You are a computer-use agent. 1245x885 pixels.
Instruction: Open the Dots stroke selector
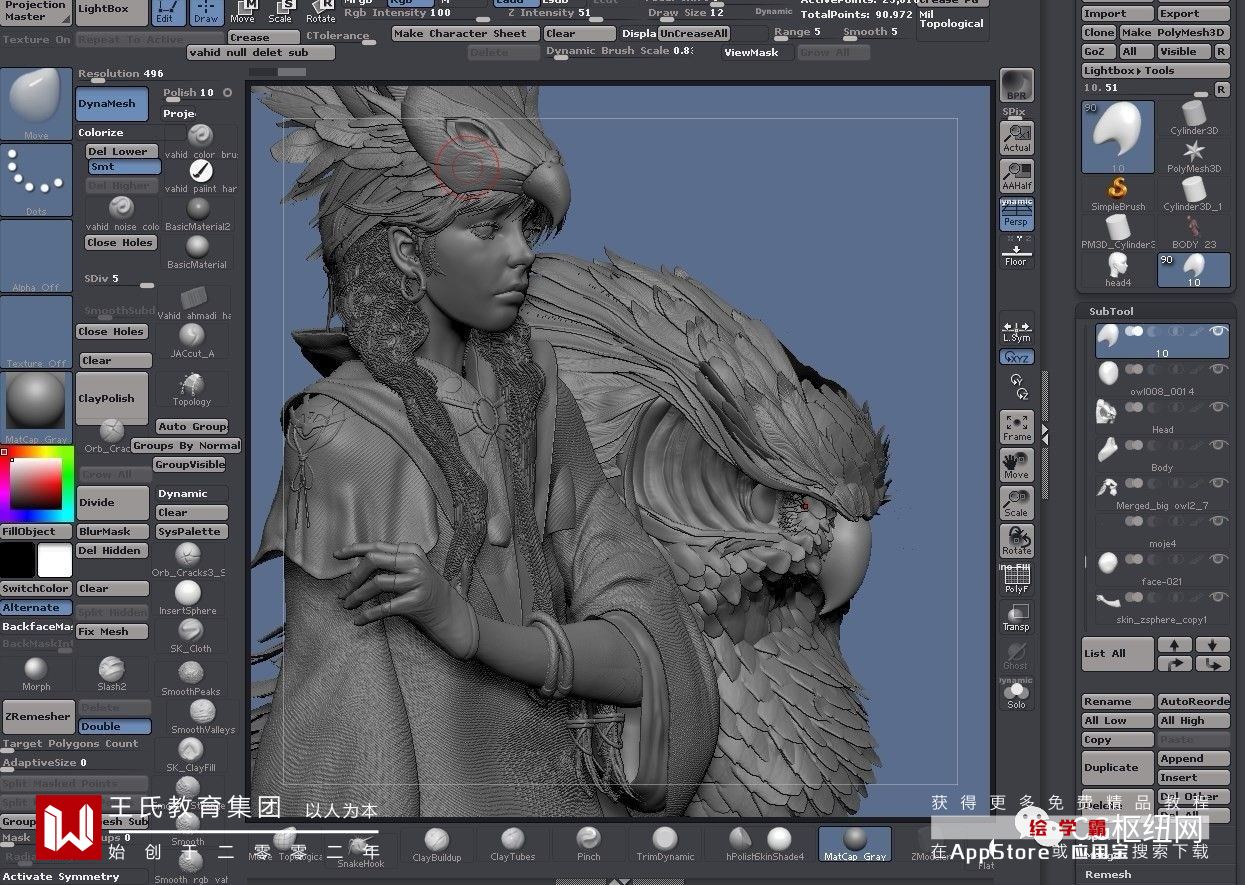(x=37, y=180)
